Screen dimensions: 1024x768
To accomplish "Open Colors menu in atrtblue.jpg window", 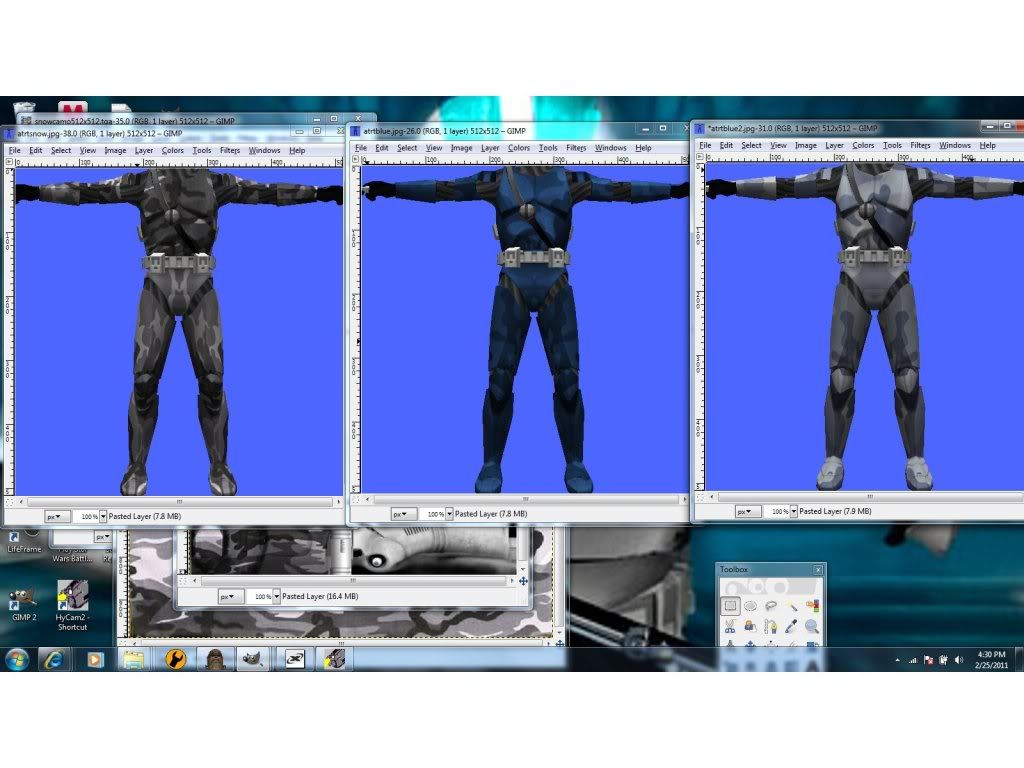I will (519, 148).
